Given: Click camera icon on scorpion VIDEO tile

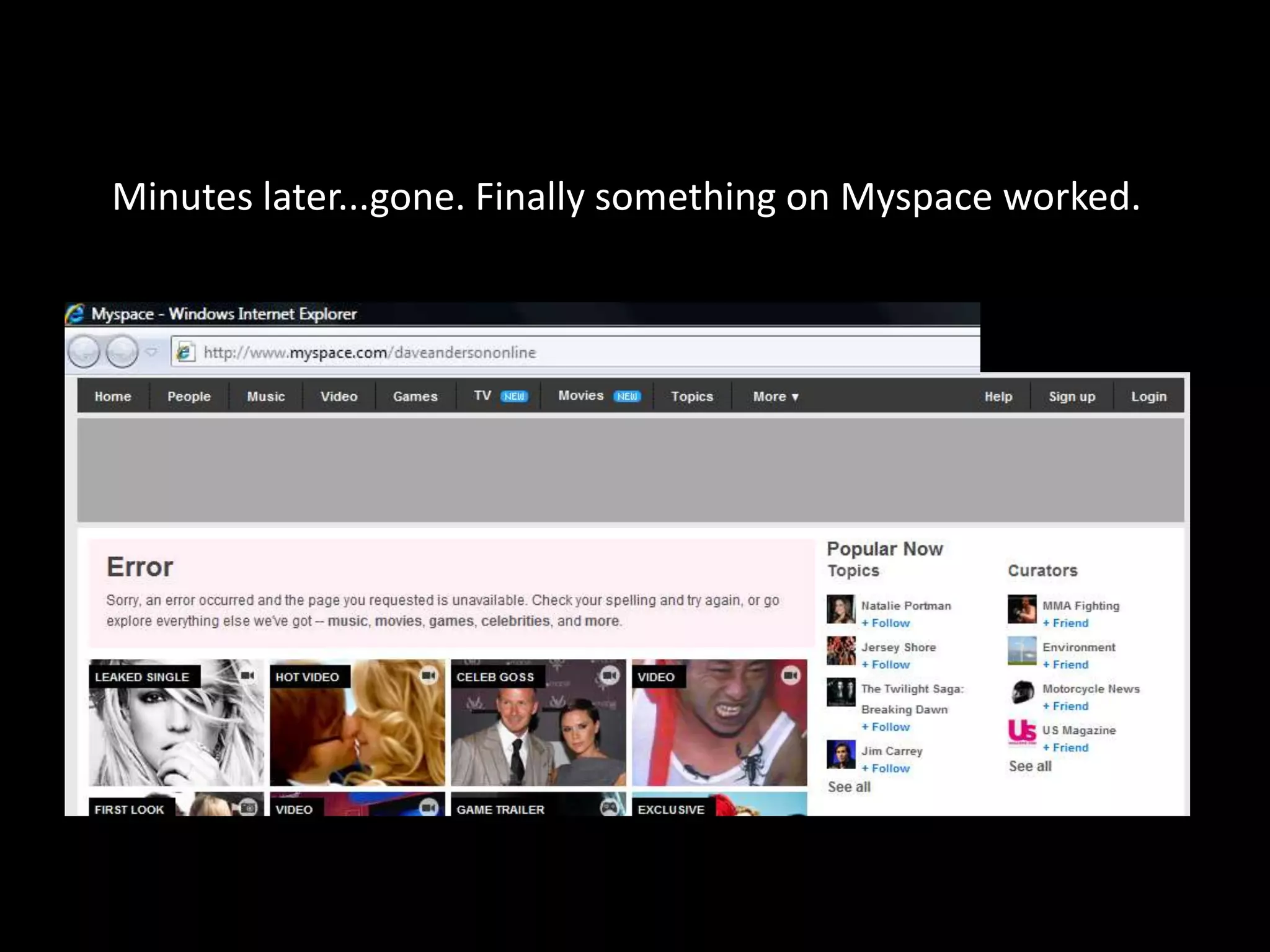Looking at the screenshot, I should tap(791, 676).
